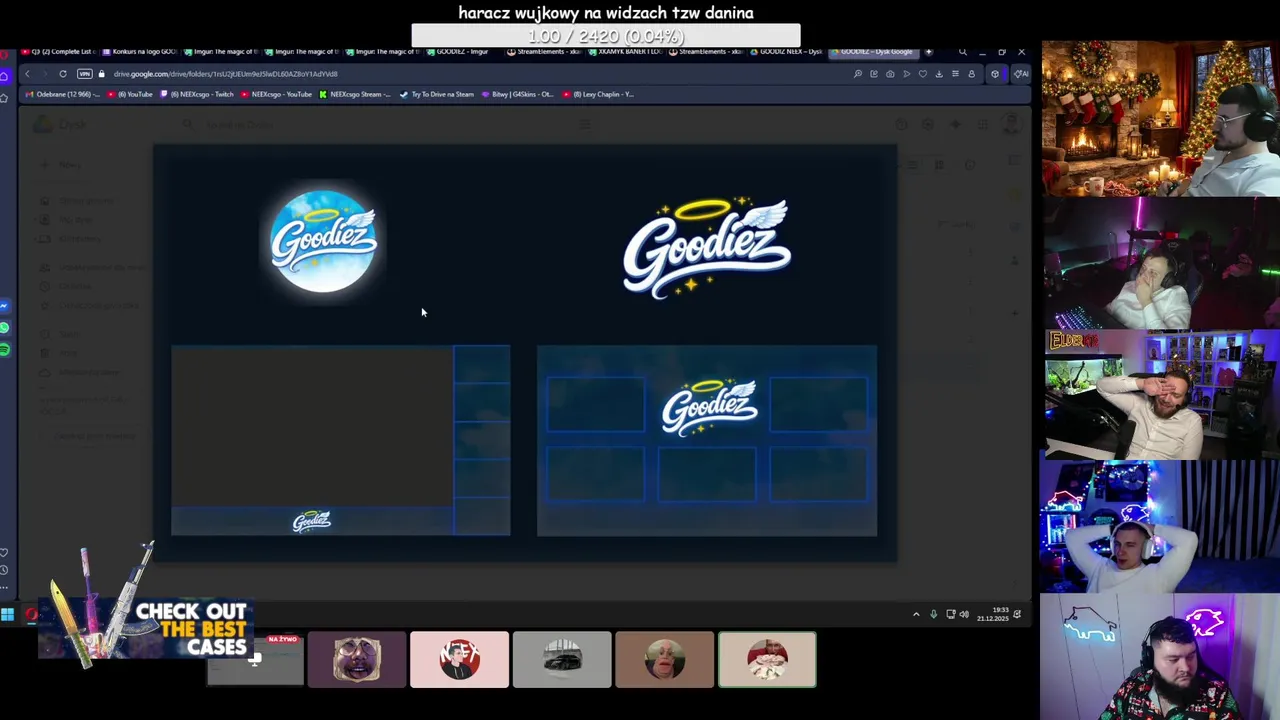The image size is (1280, 720).
Task: Click the padlock site info icon
Action: tap(101, 74)
